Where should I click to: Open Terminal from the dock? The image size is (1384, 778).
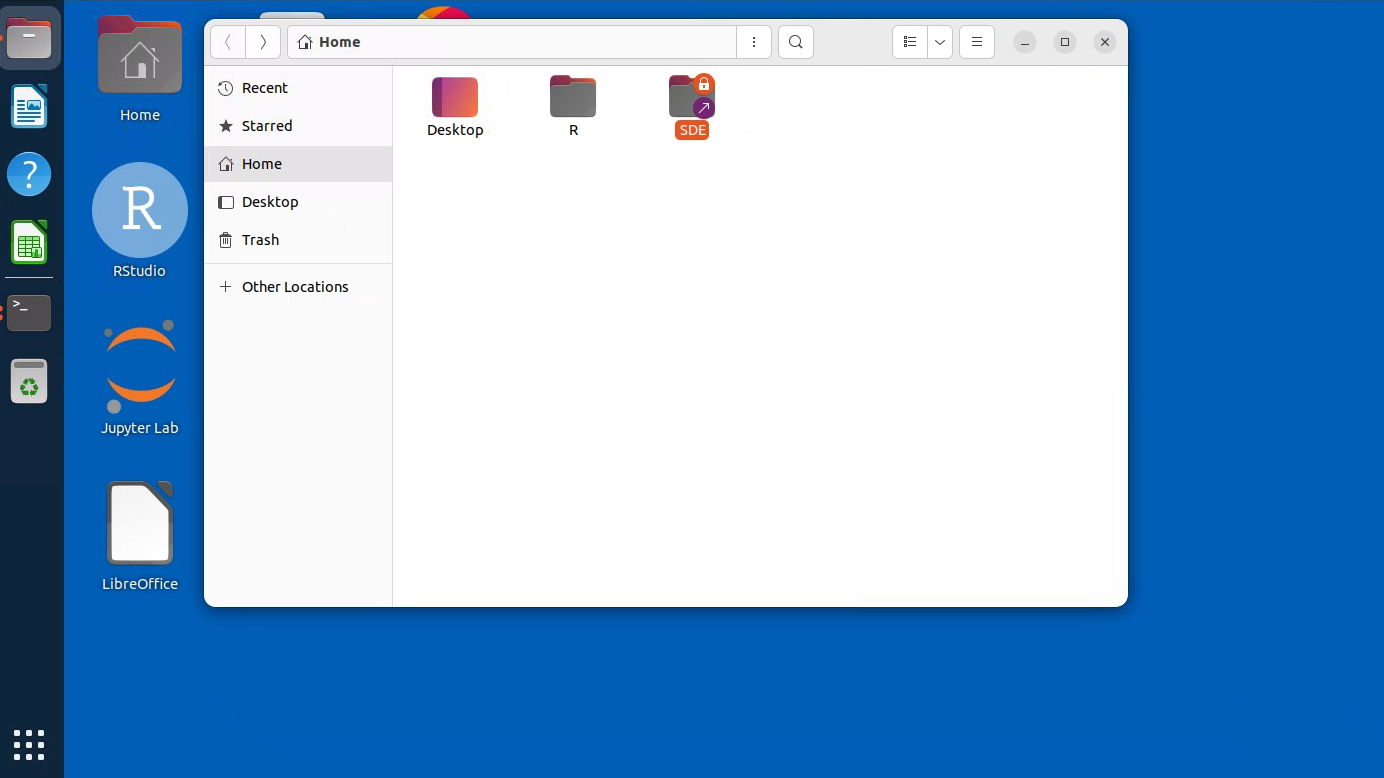click(x=29, y=312)
